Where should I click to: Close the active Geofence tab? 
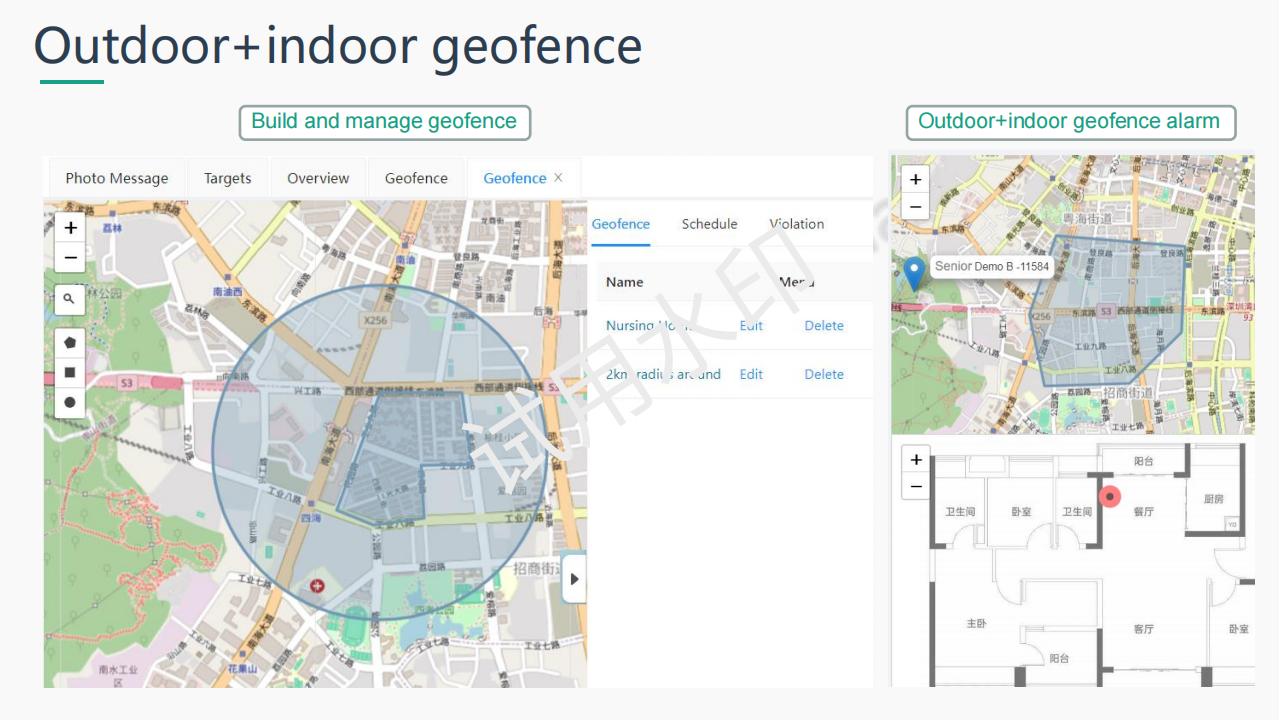pos(559,178)
